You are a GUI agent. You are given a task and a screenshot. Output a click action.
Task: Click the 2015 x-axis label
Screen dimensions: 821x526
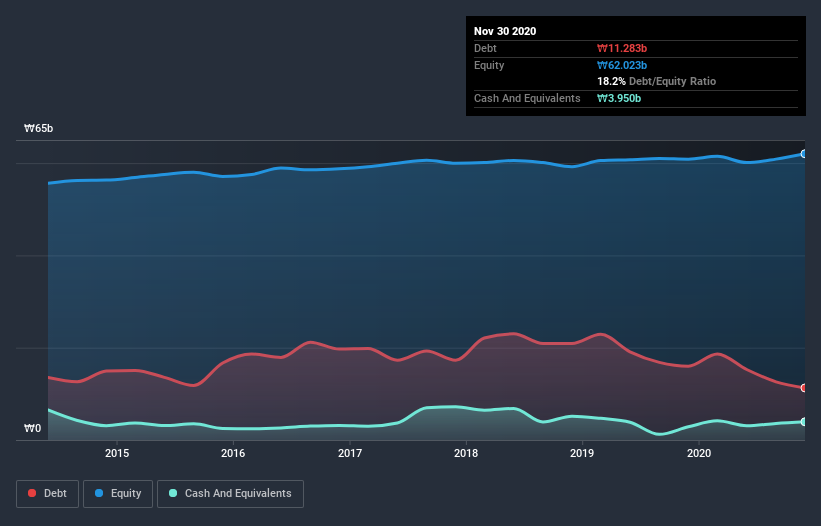tap(117, 453)
